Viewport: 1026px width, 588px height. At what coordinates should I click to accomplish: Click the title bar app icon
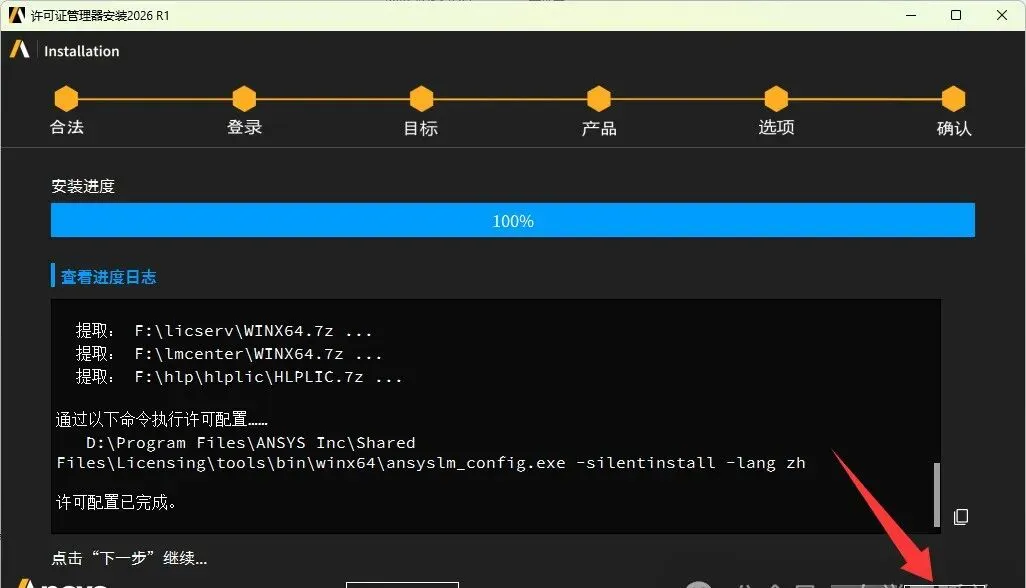pos(16,15)
